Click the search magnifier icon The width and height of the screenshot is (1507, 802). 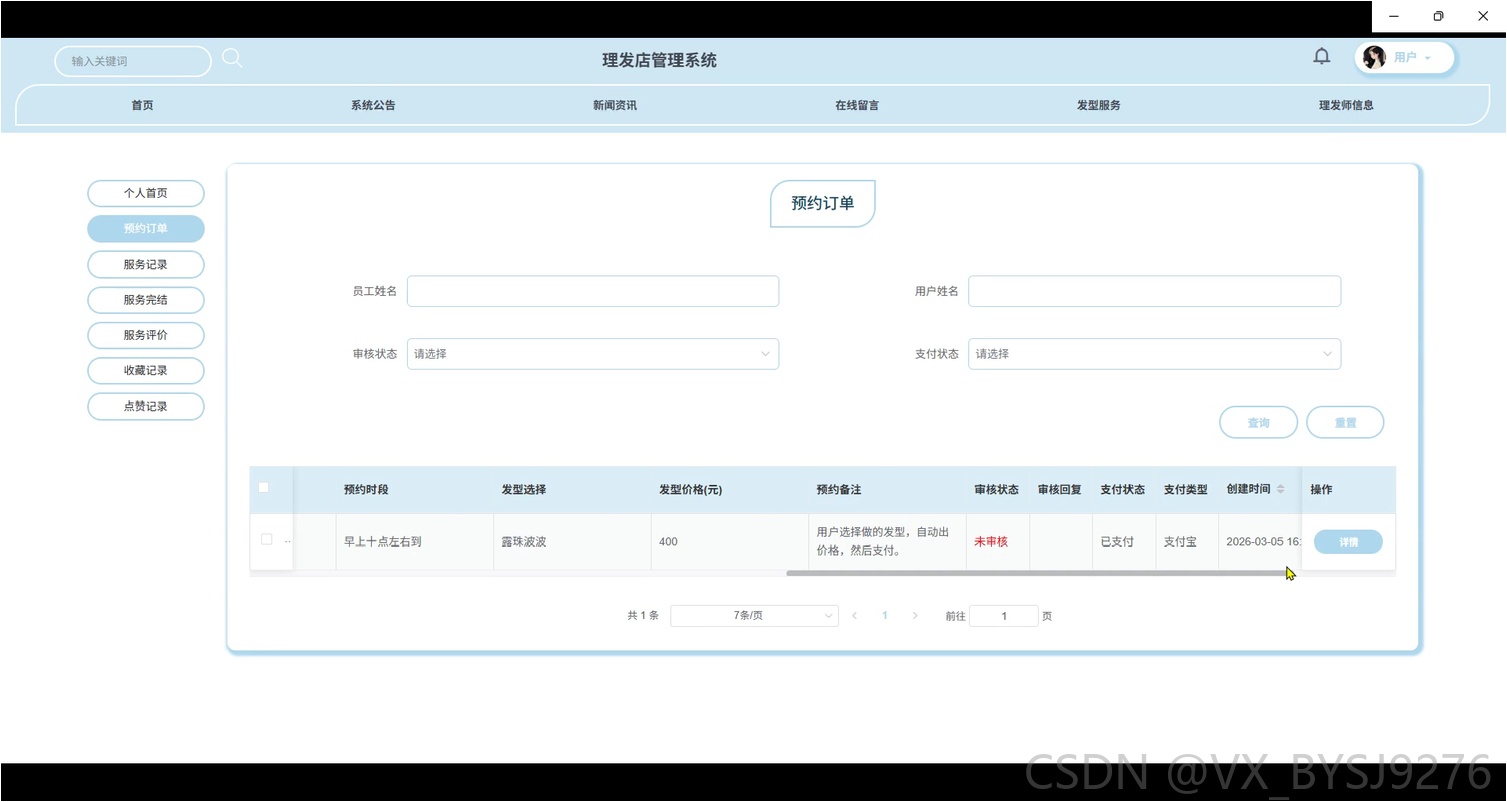point(232,59)
